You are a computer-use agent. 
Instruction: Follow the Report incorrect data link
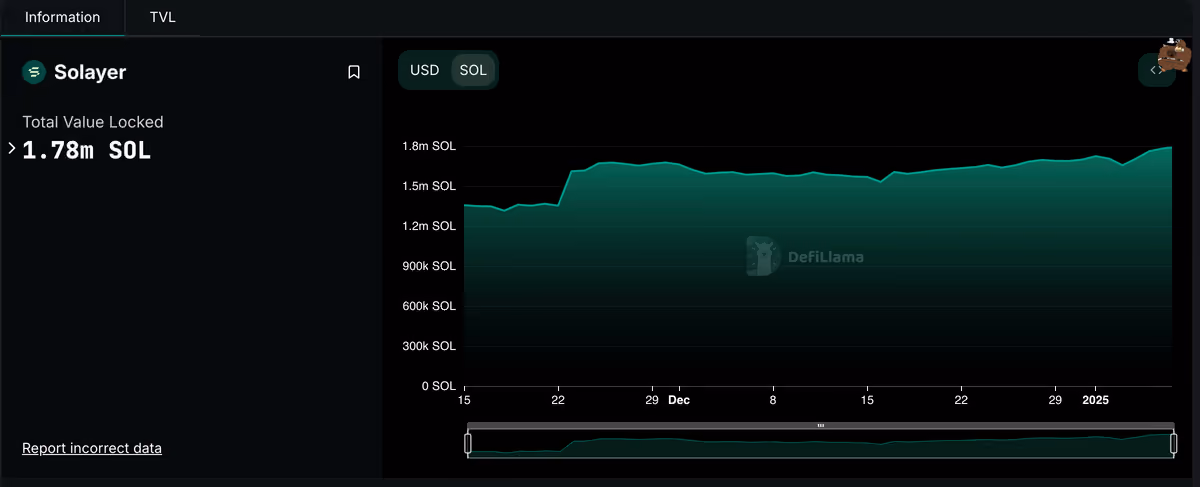point(92,448)
